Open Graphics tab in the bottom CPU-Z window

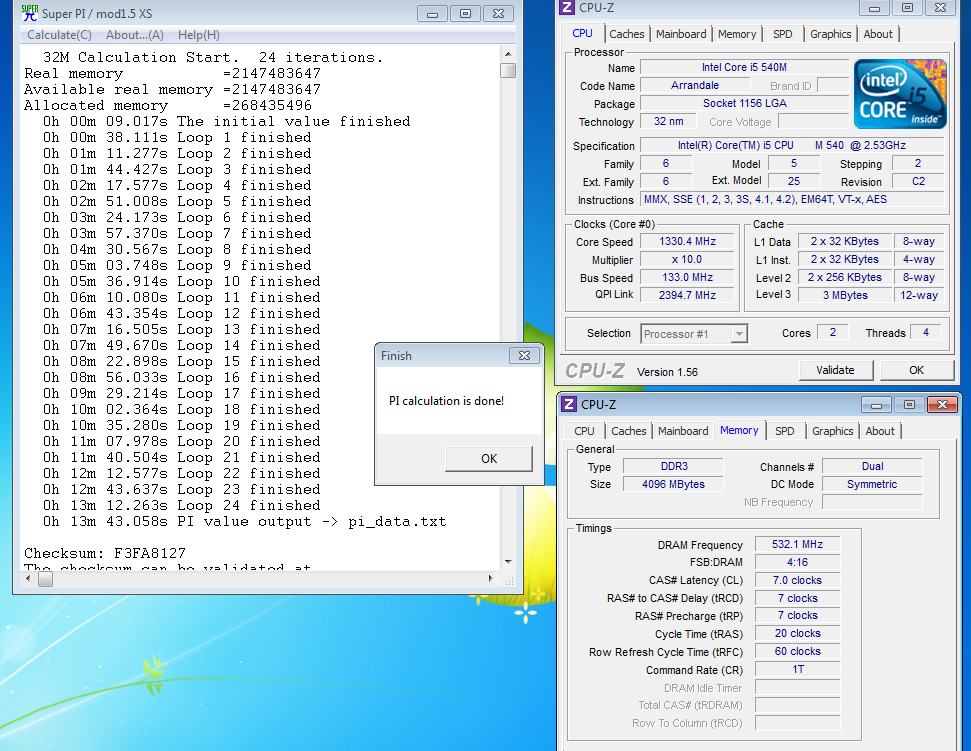tap(832, 431)
